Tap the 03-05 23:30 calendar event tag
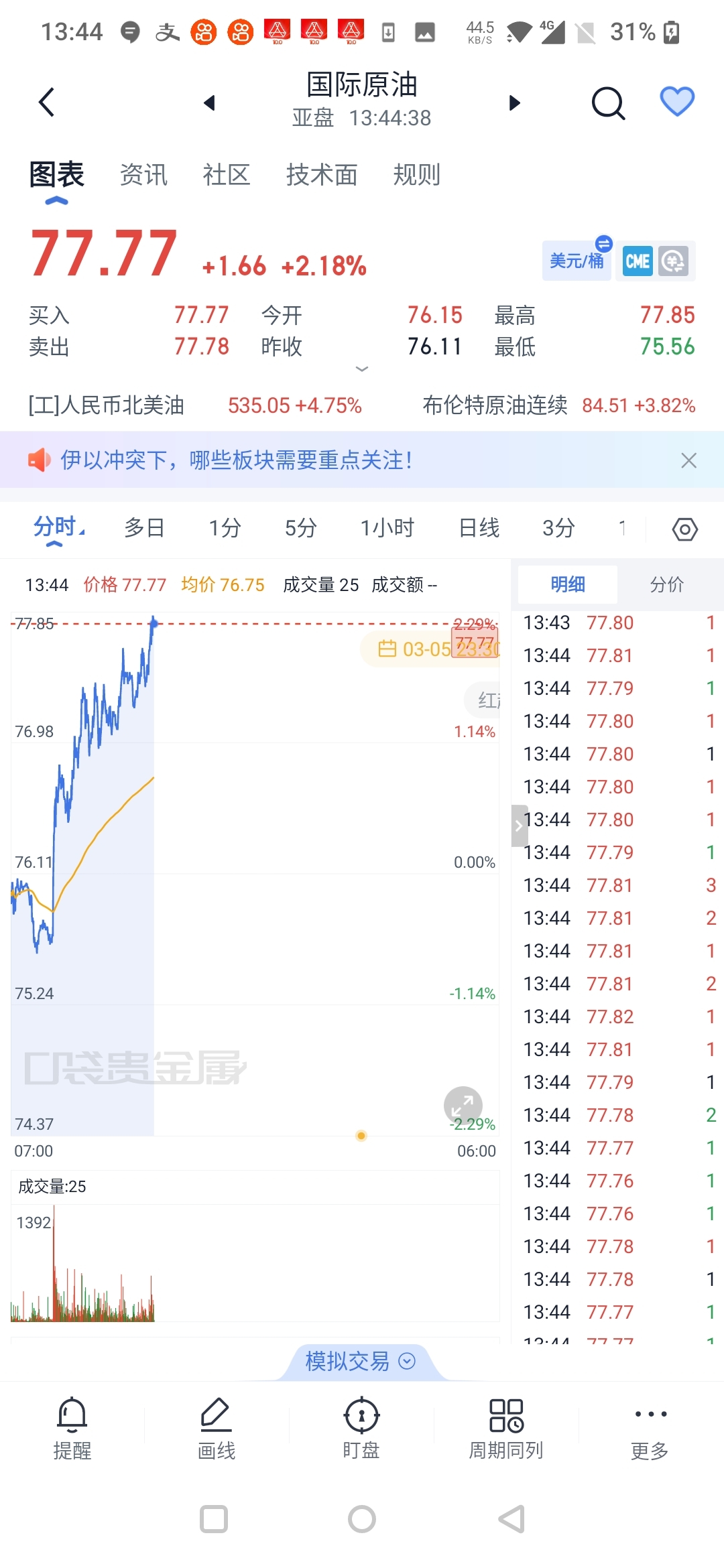724x1568 pixels. [x=430, y=649]
